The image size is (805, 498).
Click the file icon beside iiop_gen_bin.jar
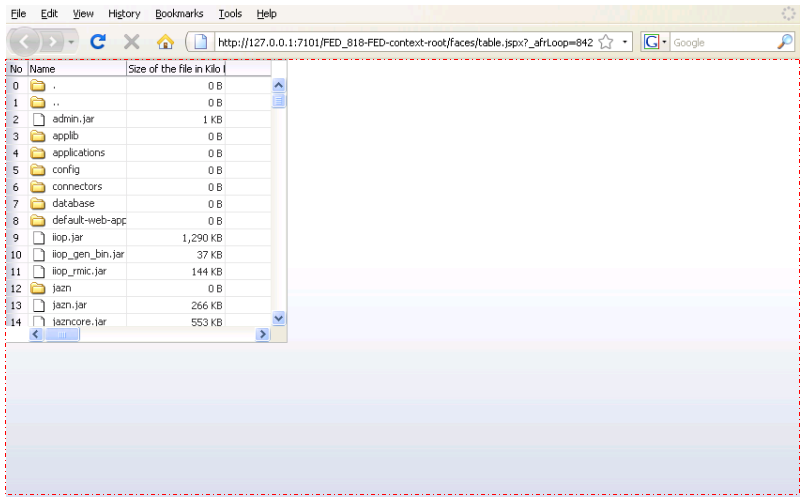tap(39, 255)
